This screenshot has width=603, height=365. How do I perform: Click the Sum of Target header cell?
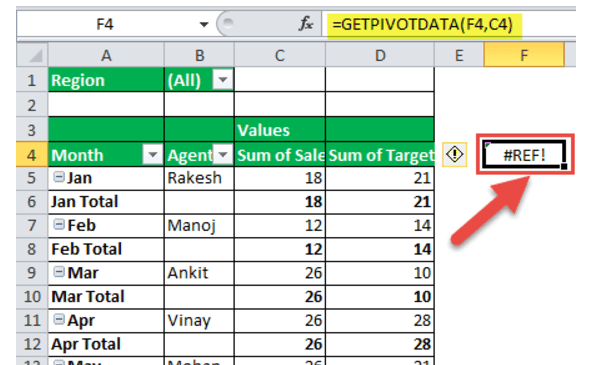click(x=380, y=155)
